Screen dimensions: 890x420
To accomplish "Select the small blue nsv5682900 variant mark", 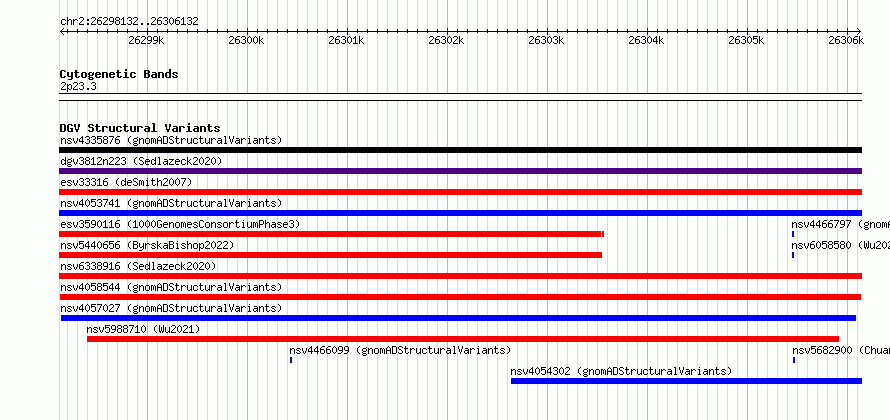I will [x=794, y=360].
